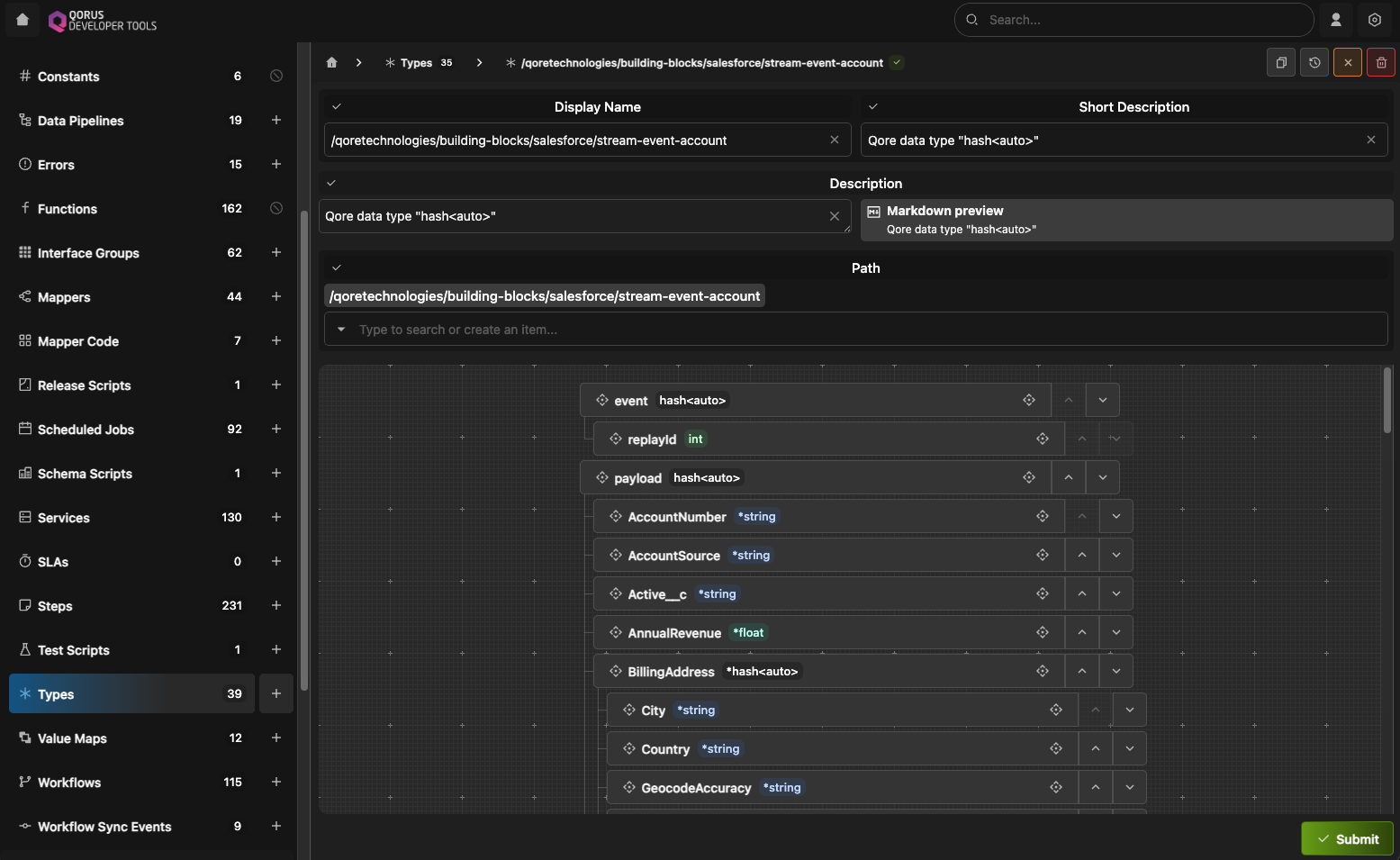1400x860 pixels.
Task: Move the Active__c field down
Action: point(1116,593)
